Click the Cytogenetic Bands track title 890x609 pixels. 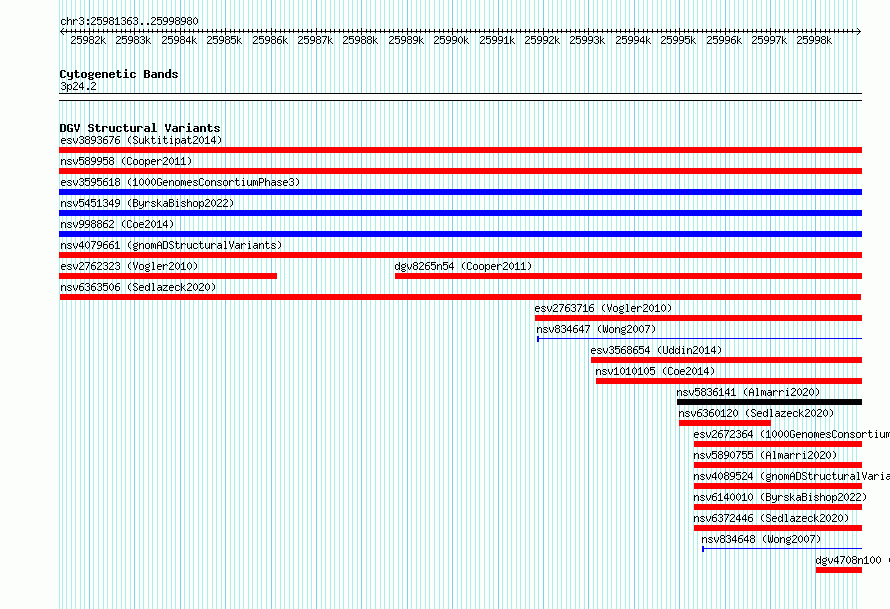pyautogui.click(x=119, y=74)
